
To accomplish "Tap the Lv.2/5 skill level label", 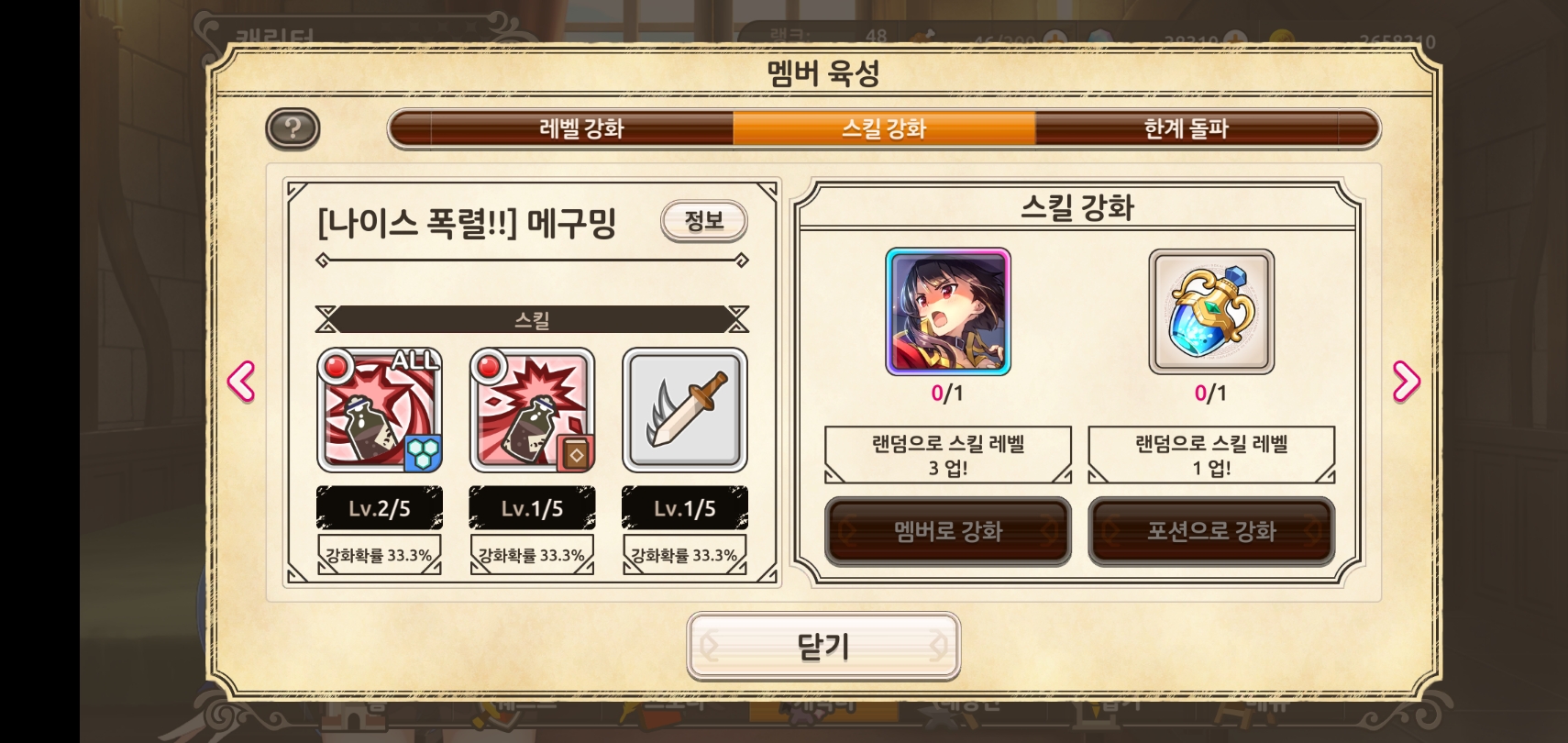I will pos(380,508).
